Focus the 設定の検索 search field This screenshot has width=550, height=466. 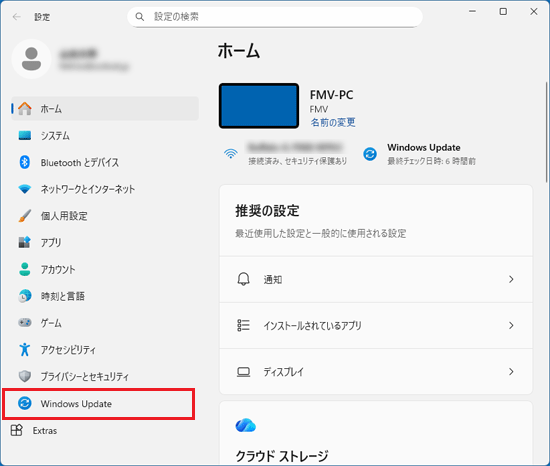pyautogui.click(x=275, y=17)
